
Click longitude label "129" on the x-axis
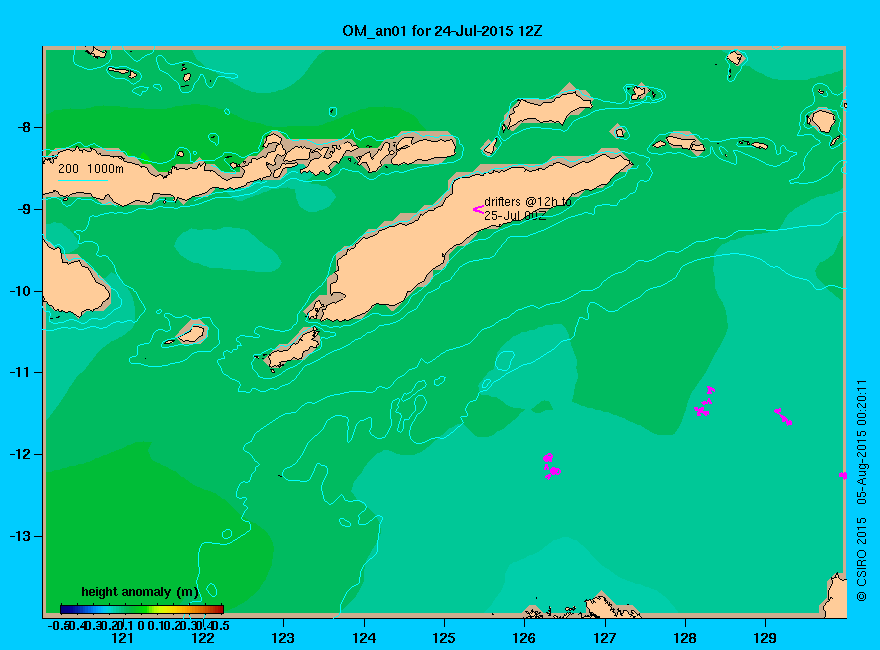tap(765, 638)
